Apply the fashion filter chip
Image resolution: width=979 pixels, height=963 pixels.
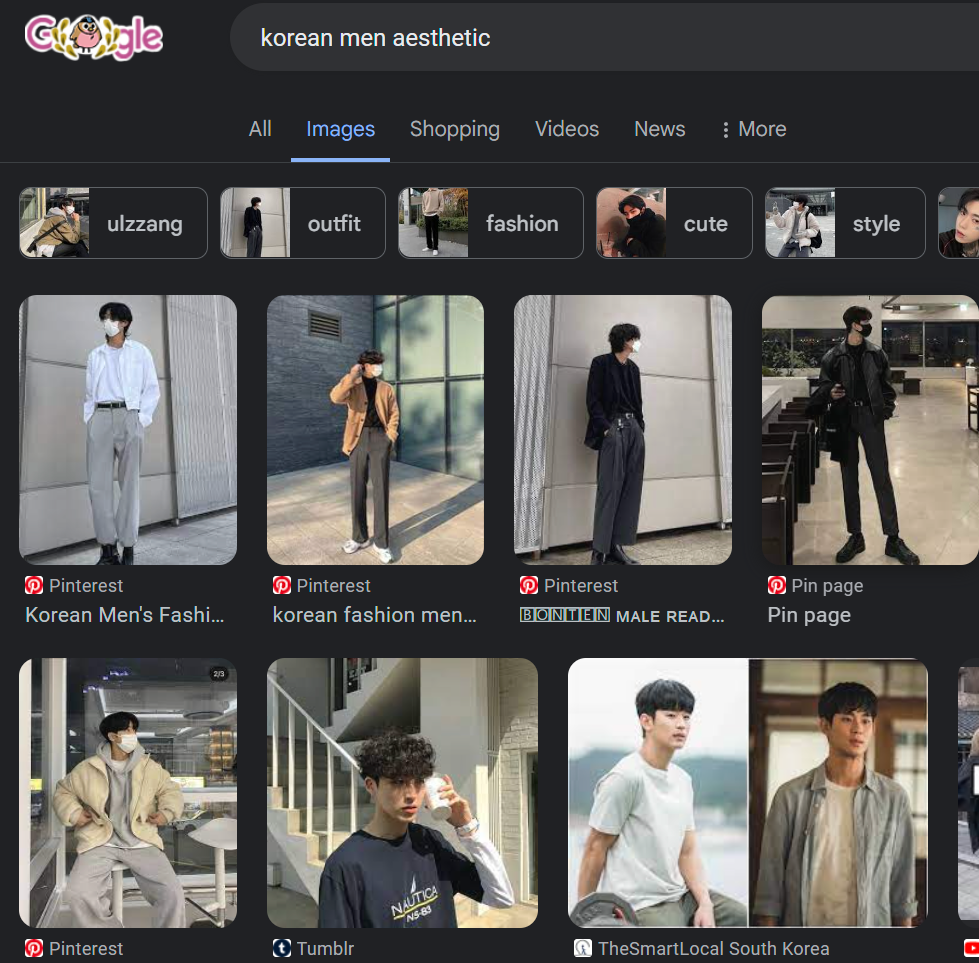tap(490, 223)
